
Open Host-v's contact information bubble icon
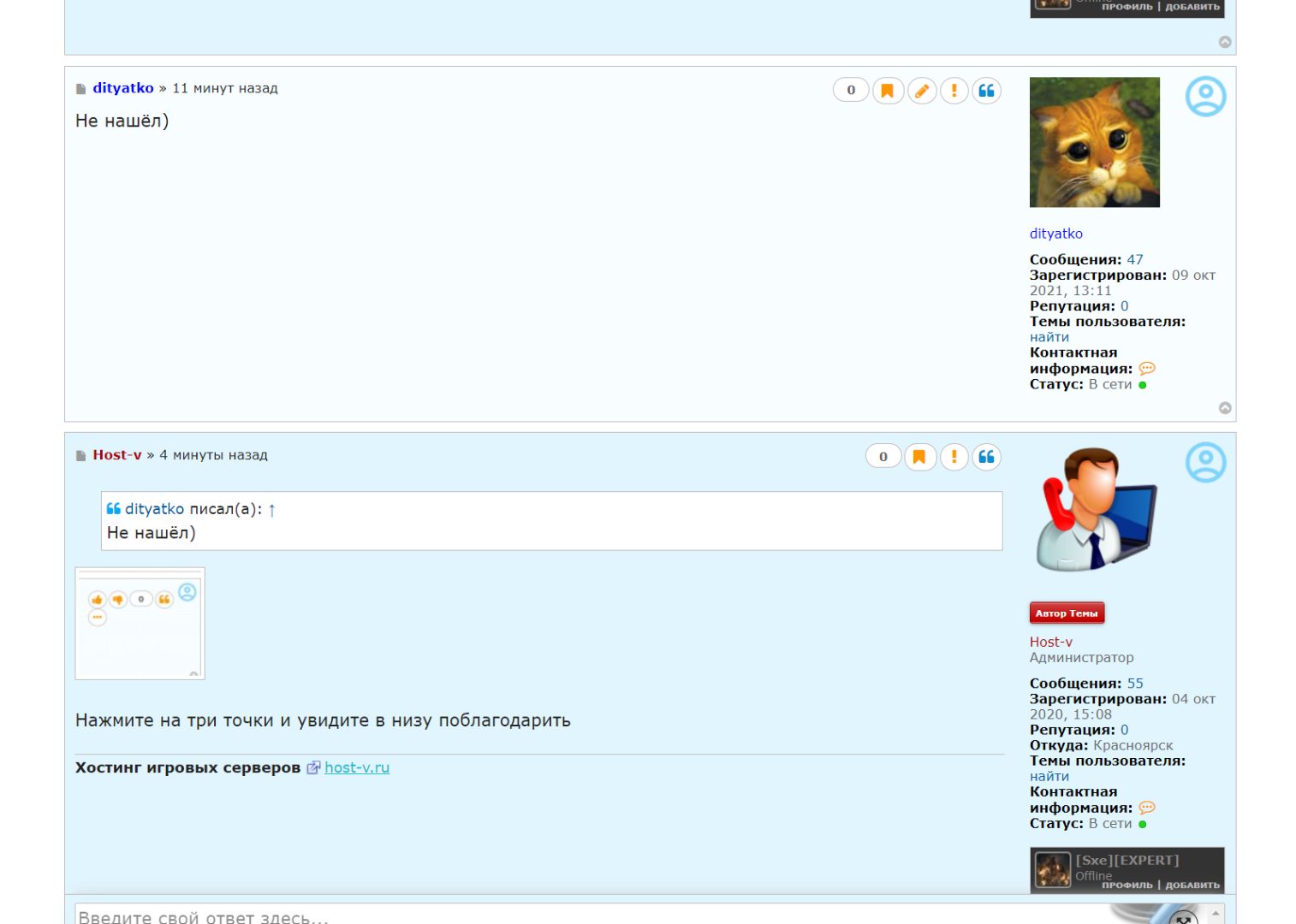pyautogui.click(x=1147, y=808)
